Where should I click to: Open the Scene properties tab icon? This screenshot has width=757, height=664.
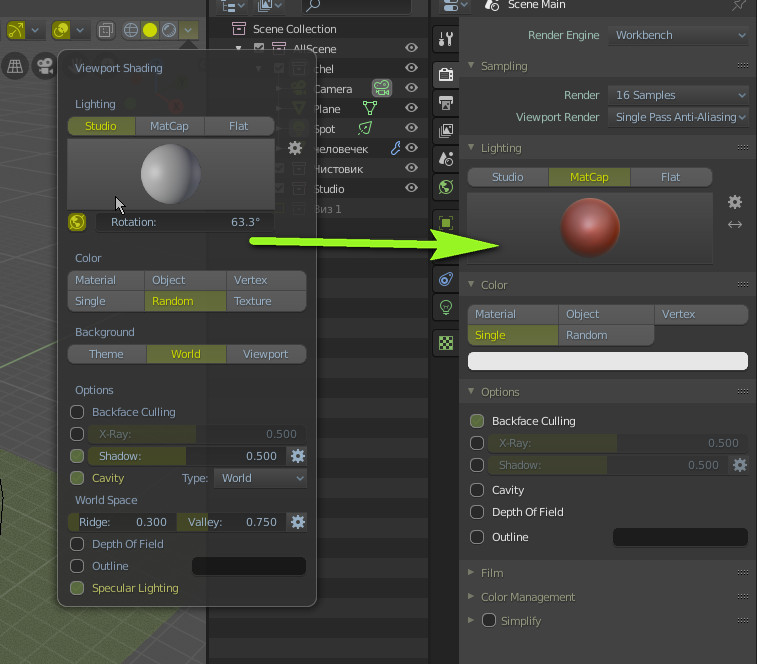[446, 158]
